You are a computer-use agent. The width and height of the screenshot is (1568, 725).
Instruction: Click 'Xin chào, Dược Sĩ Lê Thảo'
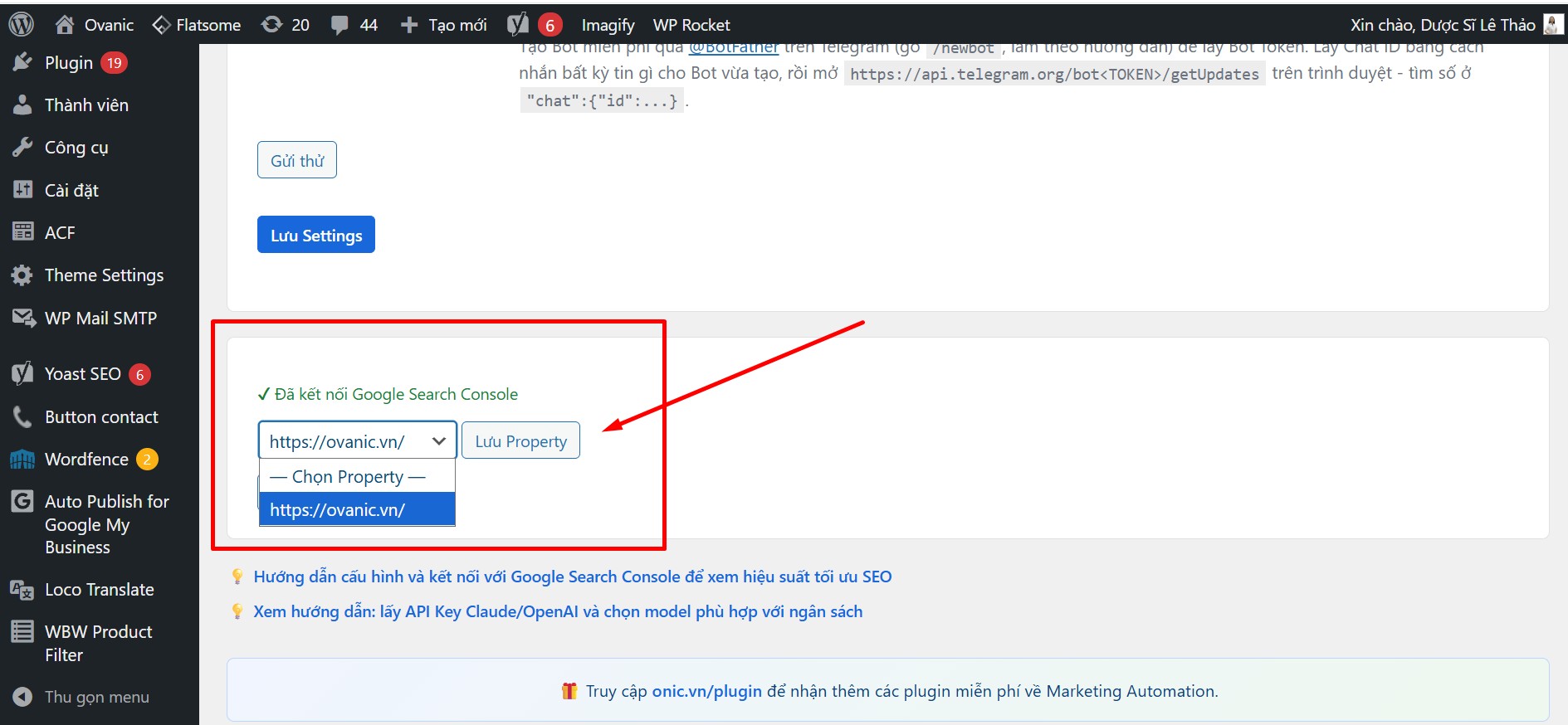1443,25
